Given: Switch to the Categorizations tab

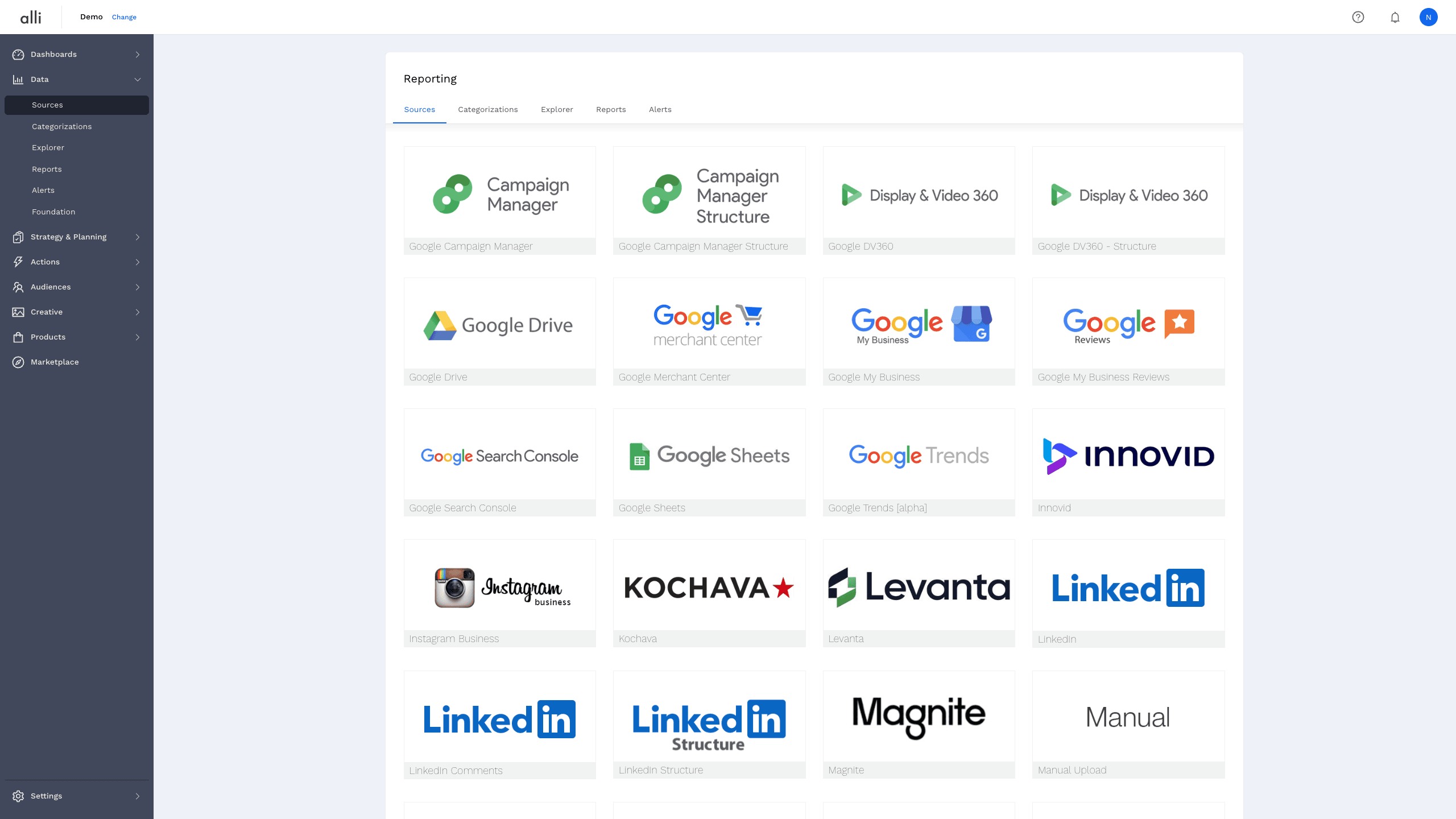Looking at the screenshot, I should click(488, 110).
